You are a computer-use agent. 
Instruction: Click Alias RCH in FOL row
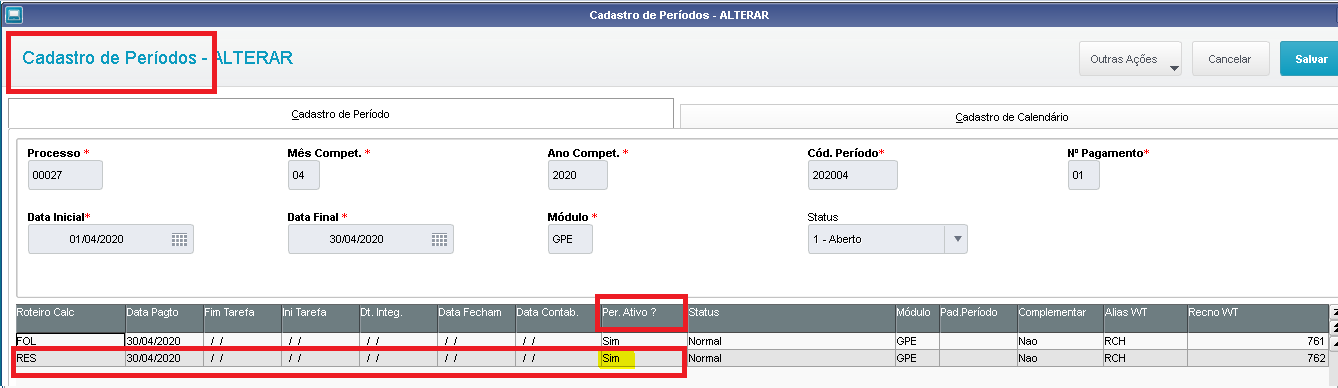click(x=1145, y=340)
